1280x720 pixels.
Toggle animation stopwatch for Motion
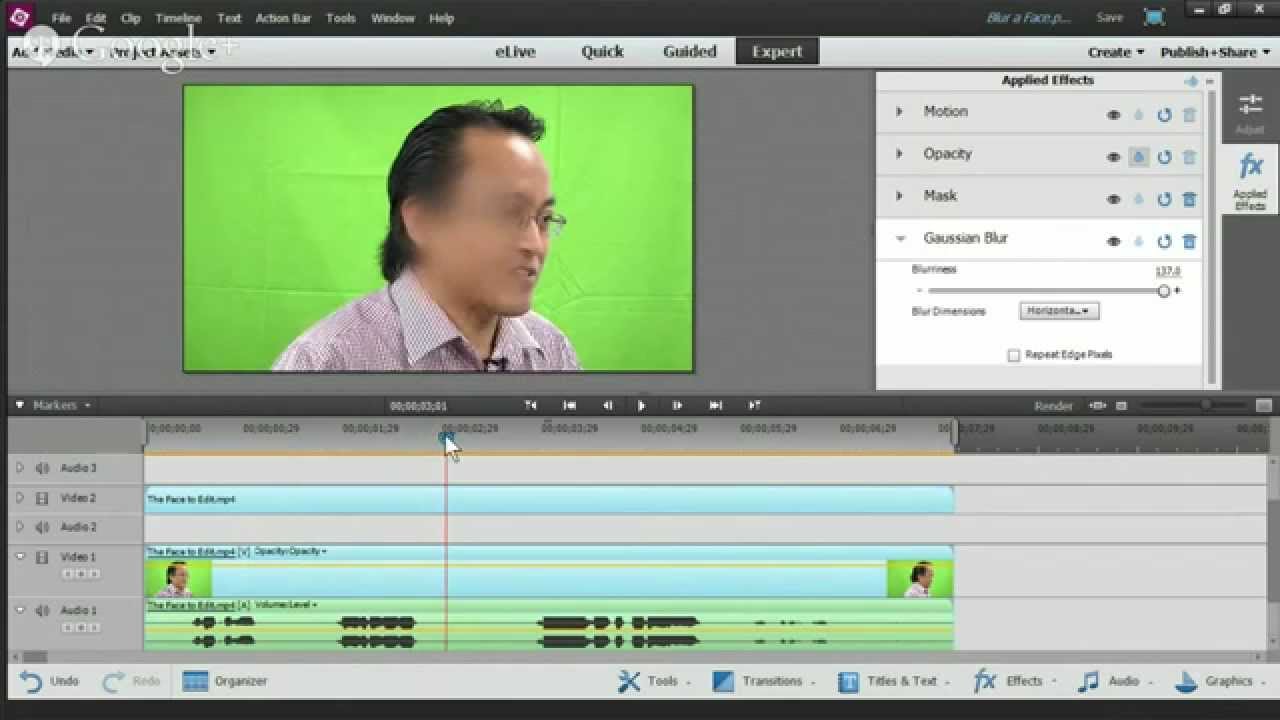1139,115
